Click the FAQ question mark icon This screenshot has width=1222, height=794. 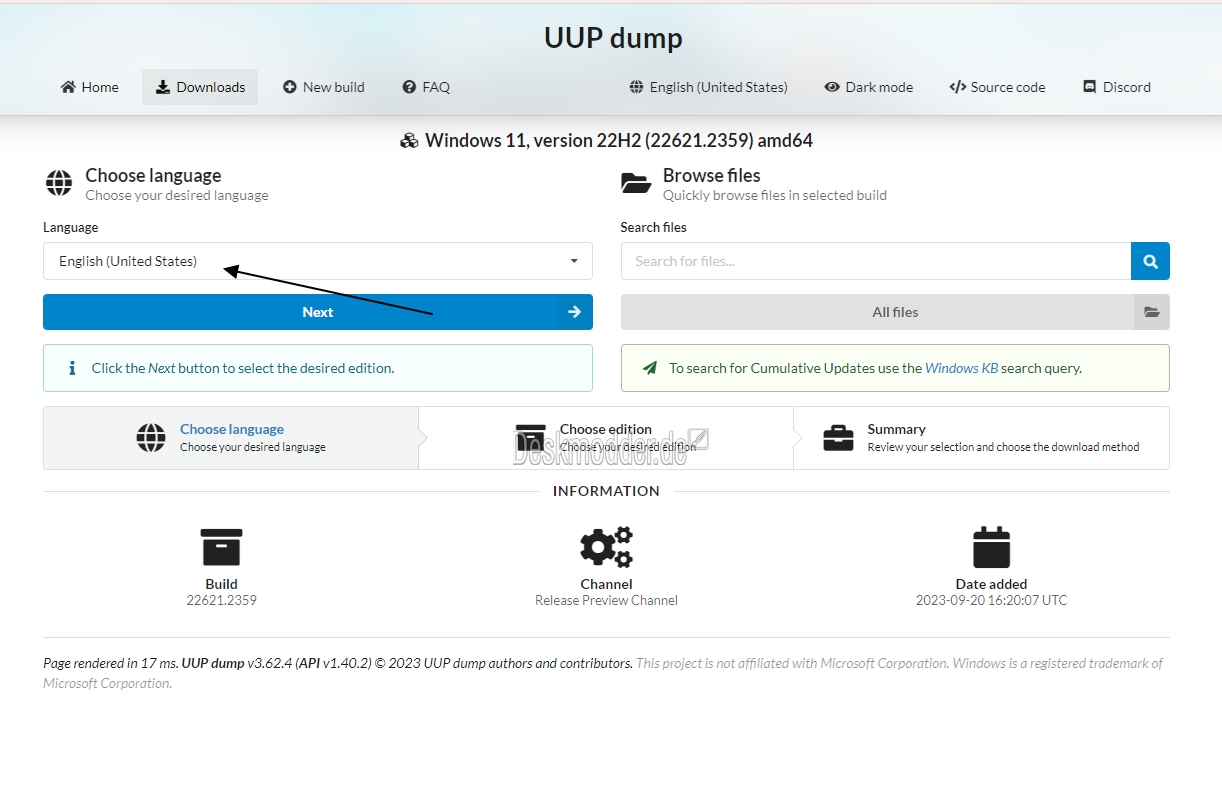[x=409, y=87]
